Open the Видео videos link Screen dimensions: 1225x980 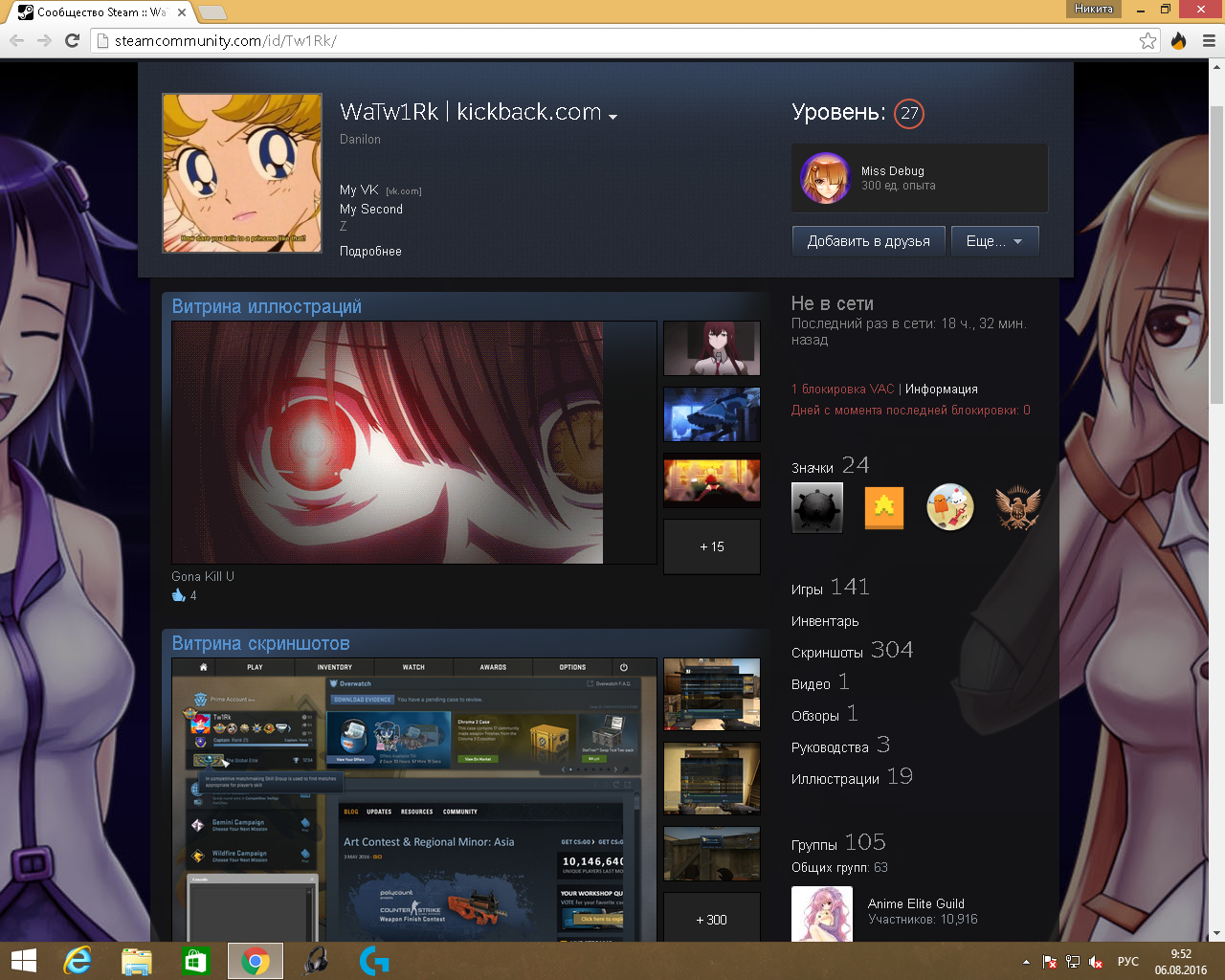point(811,684)
